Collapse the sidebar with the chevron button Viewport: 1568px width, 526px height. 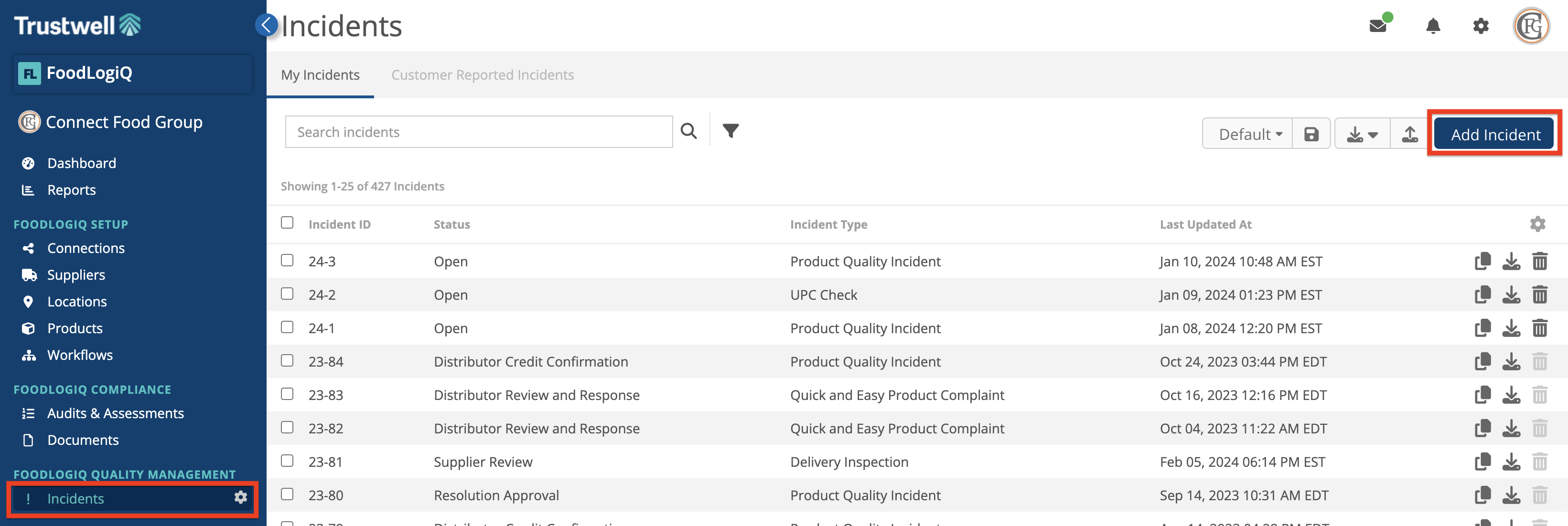click(x=266, y=25)
